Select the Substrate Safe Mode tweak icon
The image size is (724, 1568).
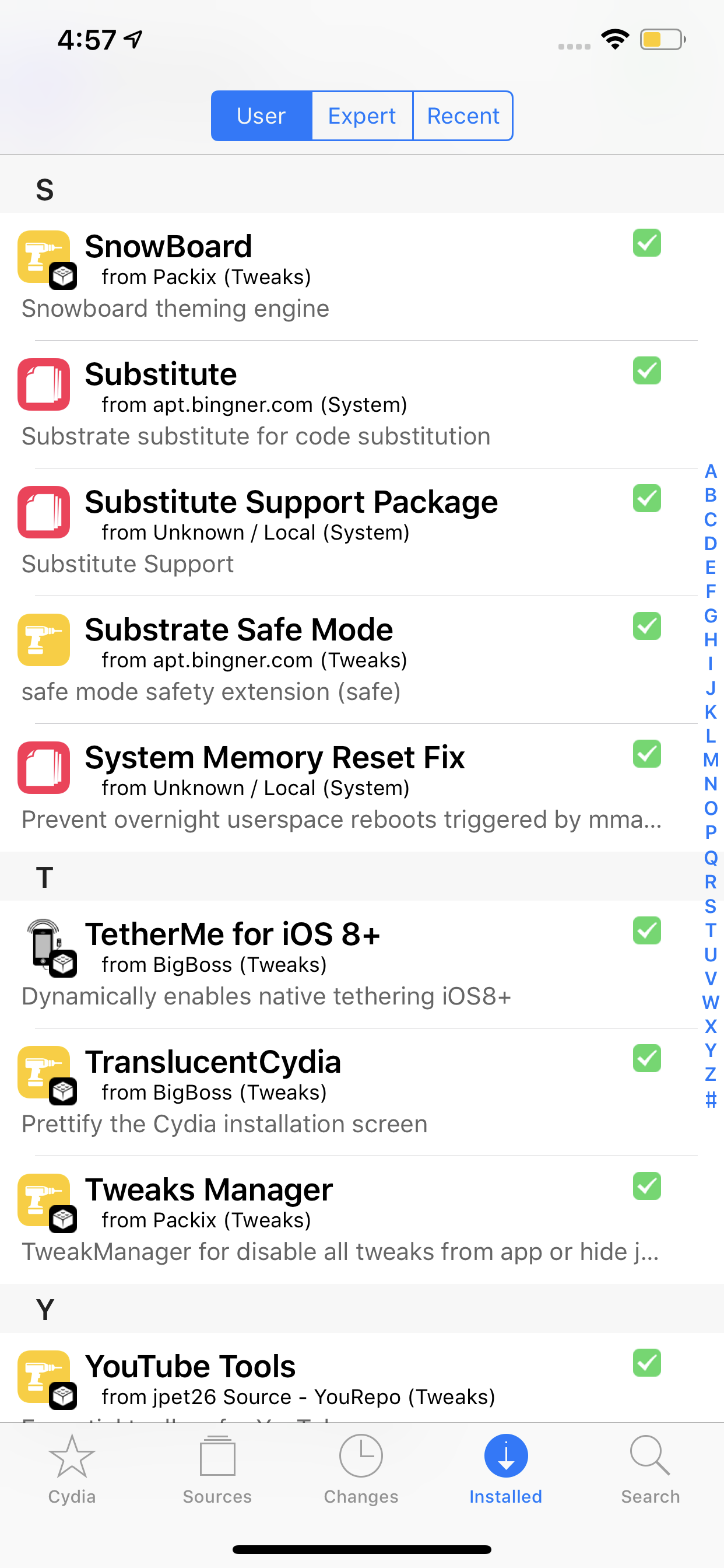[x=43, y=640]
